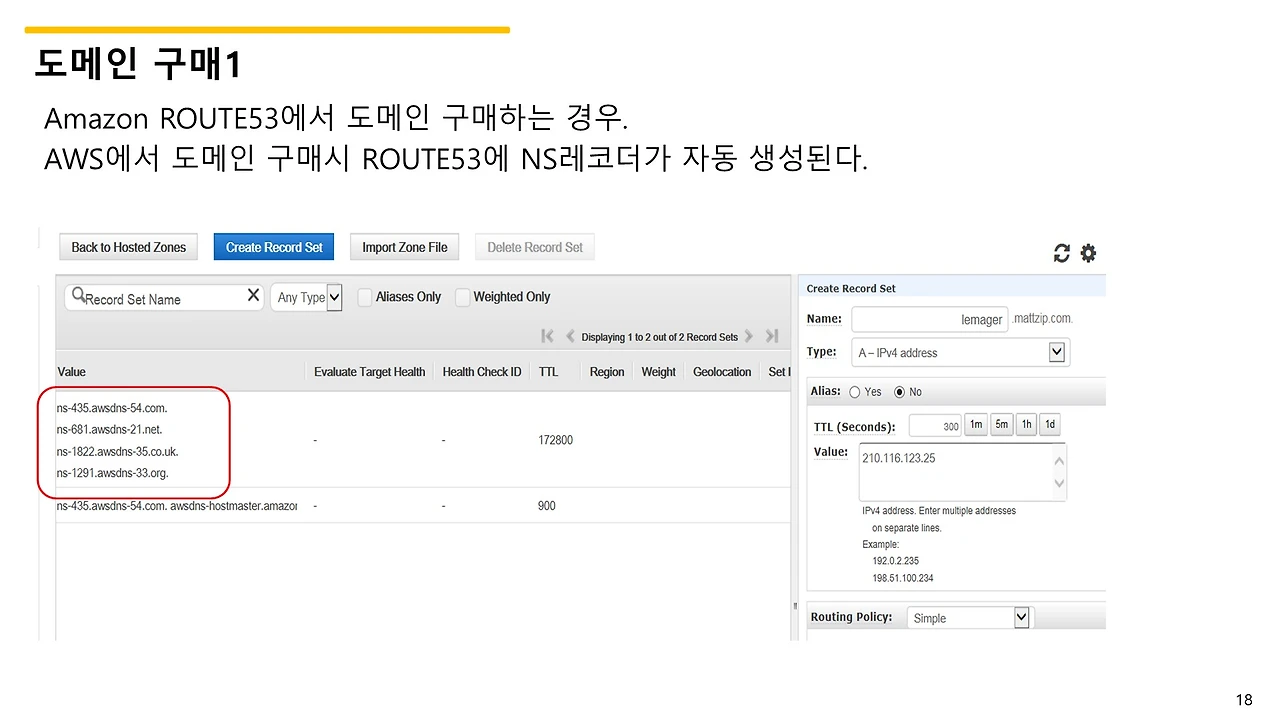Click the Displaying 1 to 2 pagination text
Viewport: 1280px width, 720px height.
pos(660,337)
